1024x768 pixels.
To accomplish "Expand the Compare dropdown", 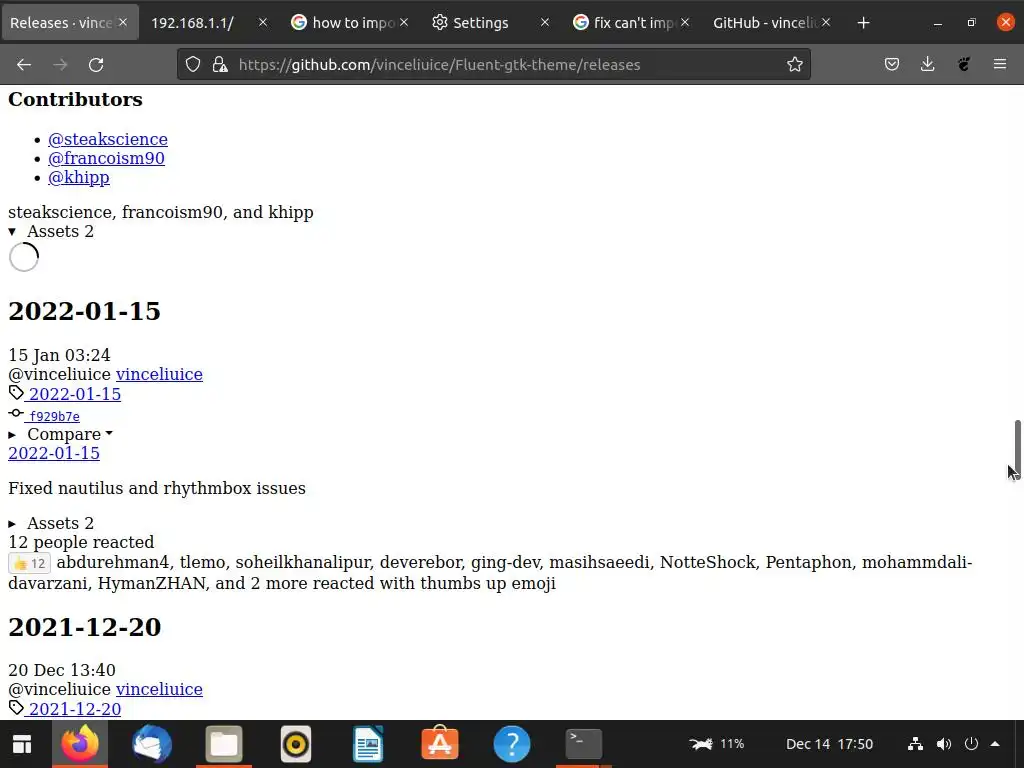I will (61, 434).
